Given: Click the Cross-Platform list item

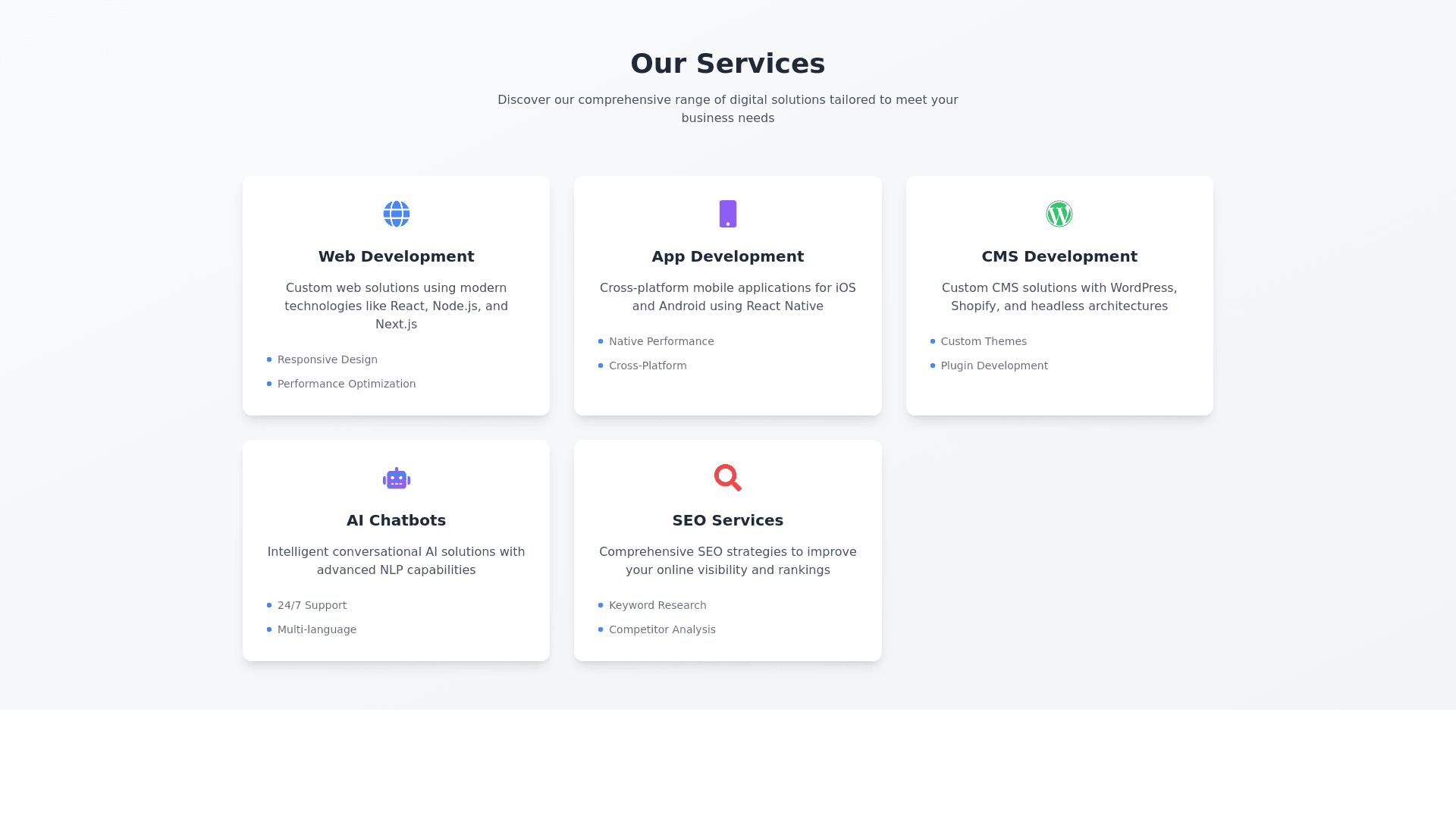Looking at the screenshot, I should click(647, 366).
